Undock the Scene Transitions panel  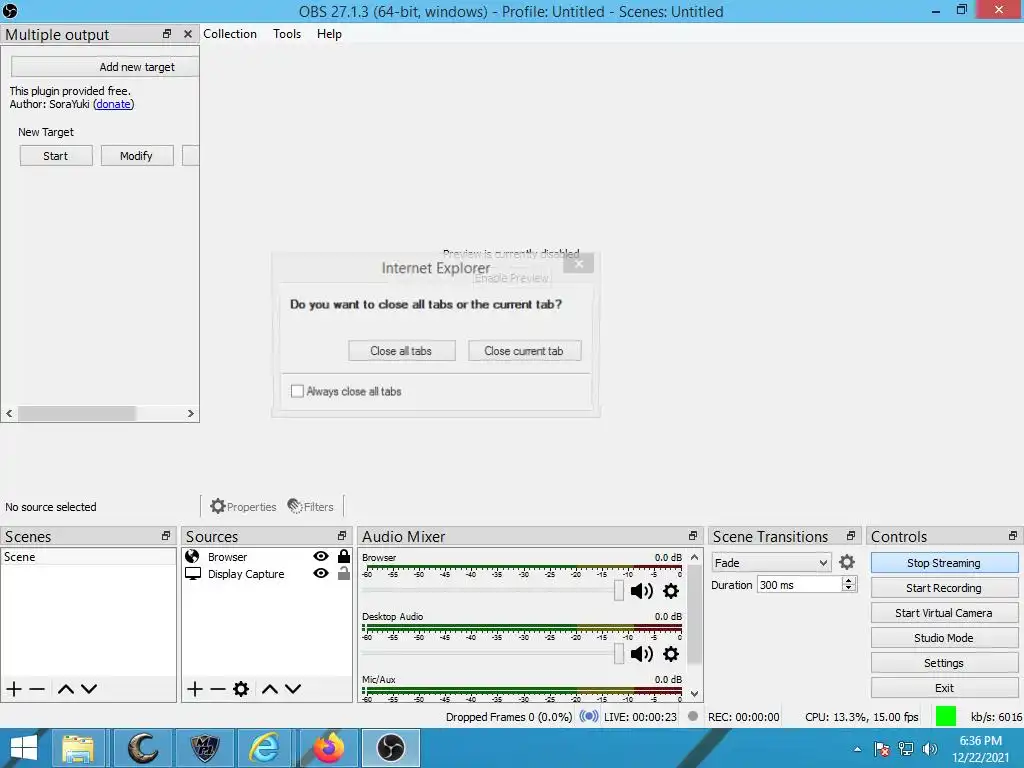pos(851,536)
